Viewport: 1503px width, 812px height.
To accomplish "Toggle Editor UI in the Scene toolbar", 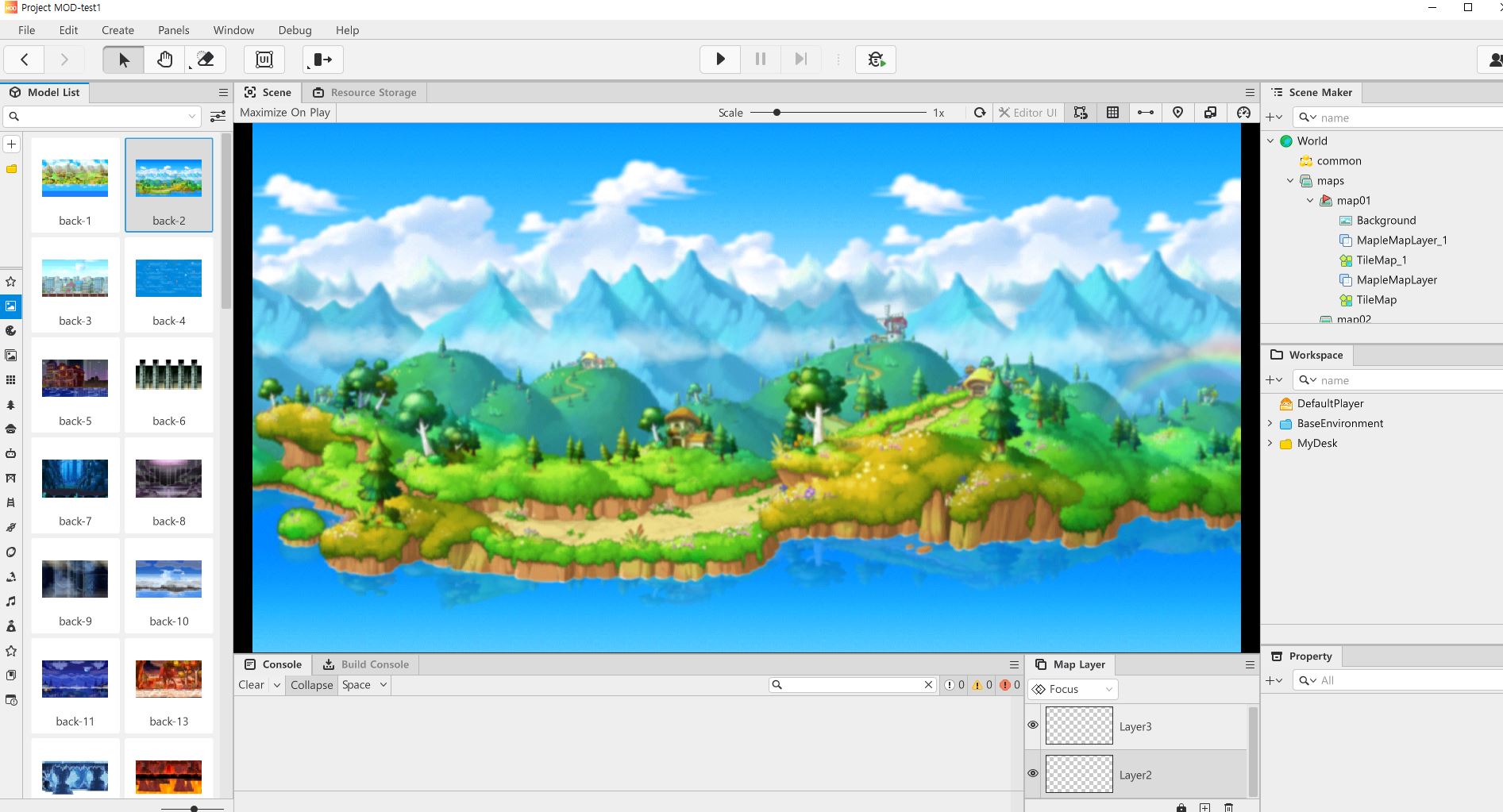I will [x=1027, y=113].
